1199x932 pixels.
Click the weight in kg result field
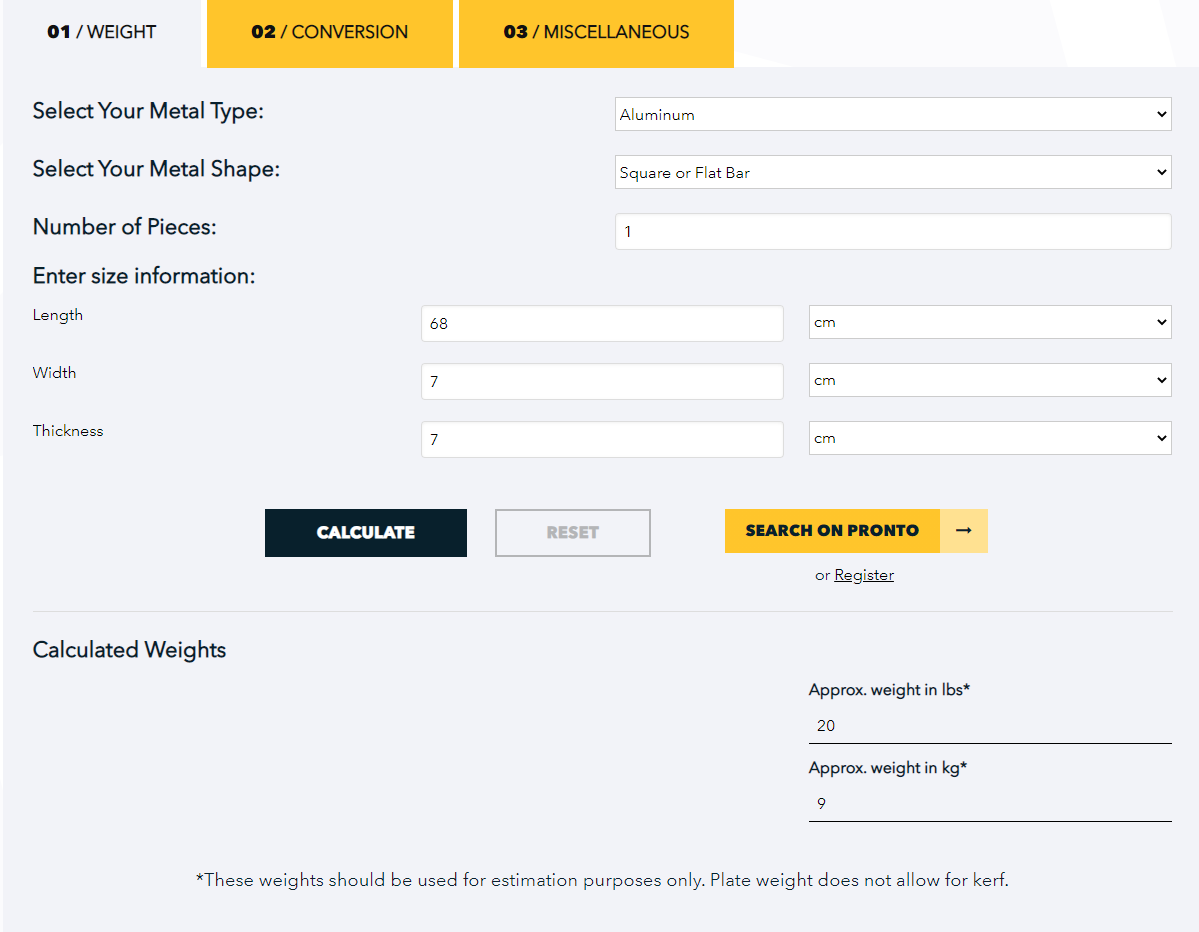989,804
